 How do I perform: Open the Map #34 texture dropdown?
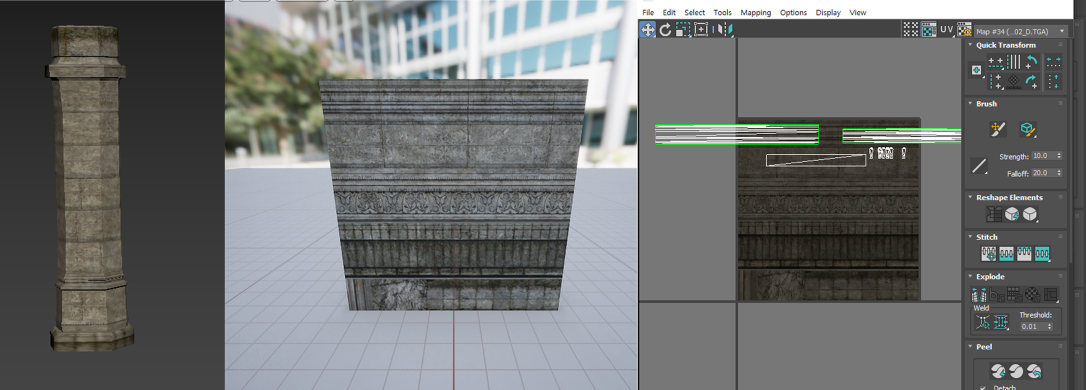(1021, 31)
